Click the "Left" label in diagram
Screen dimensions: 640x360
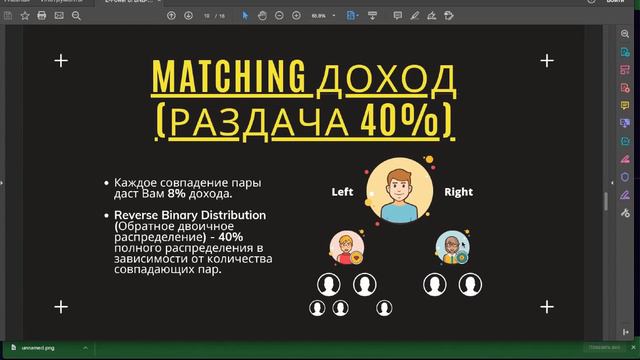click(342, 192)
